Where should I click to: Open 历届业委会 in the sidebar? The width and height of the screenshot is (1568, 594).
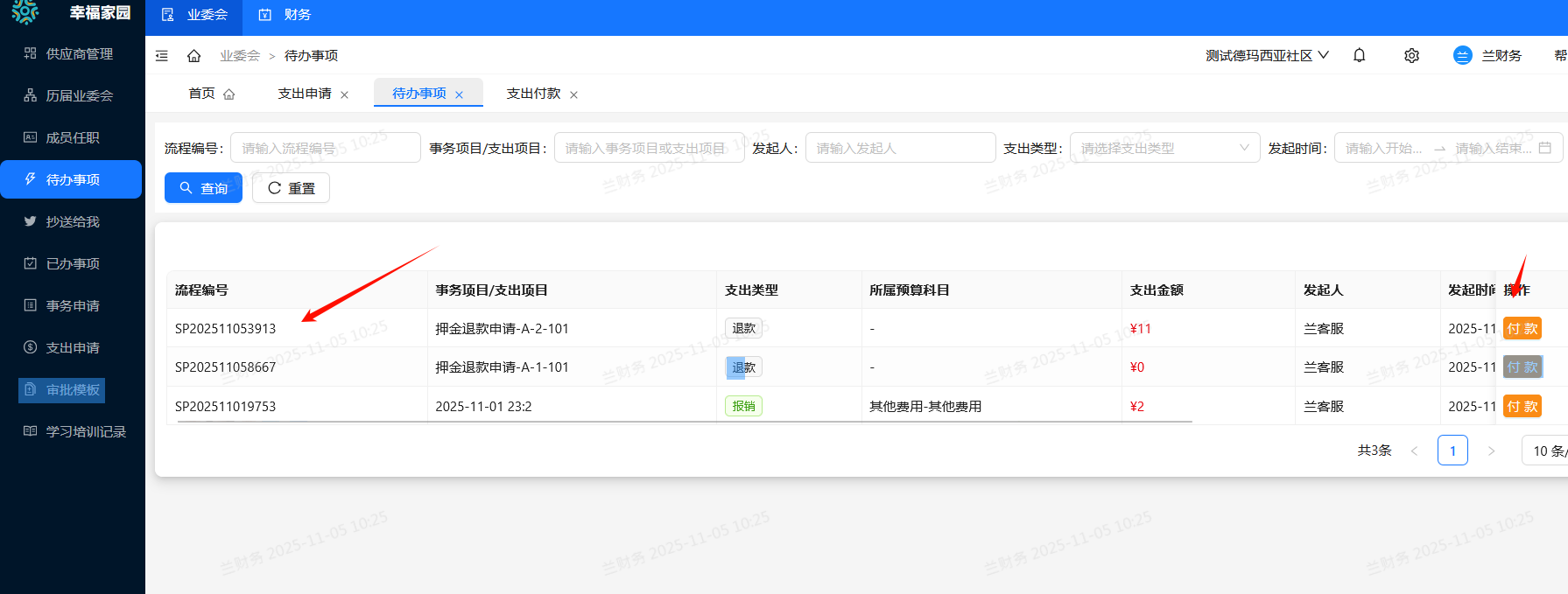(72, 95)
